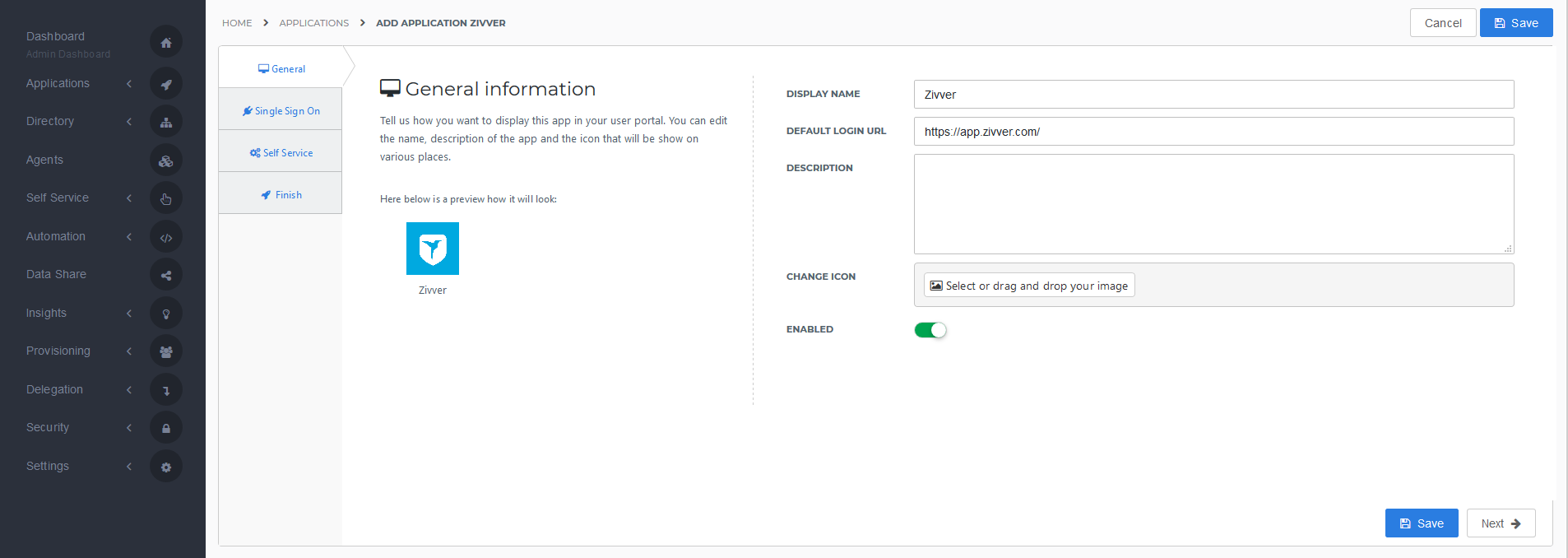The height and width of the screenshot is (558, 1568).
Task: Go to the Finish wizard tab
Action: pyautogui.click(x=281, y=195)
